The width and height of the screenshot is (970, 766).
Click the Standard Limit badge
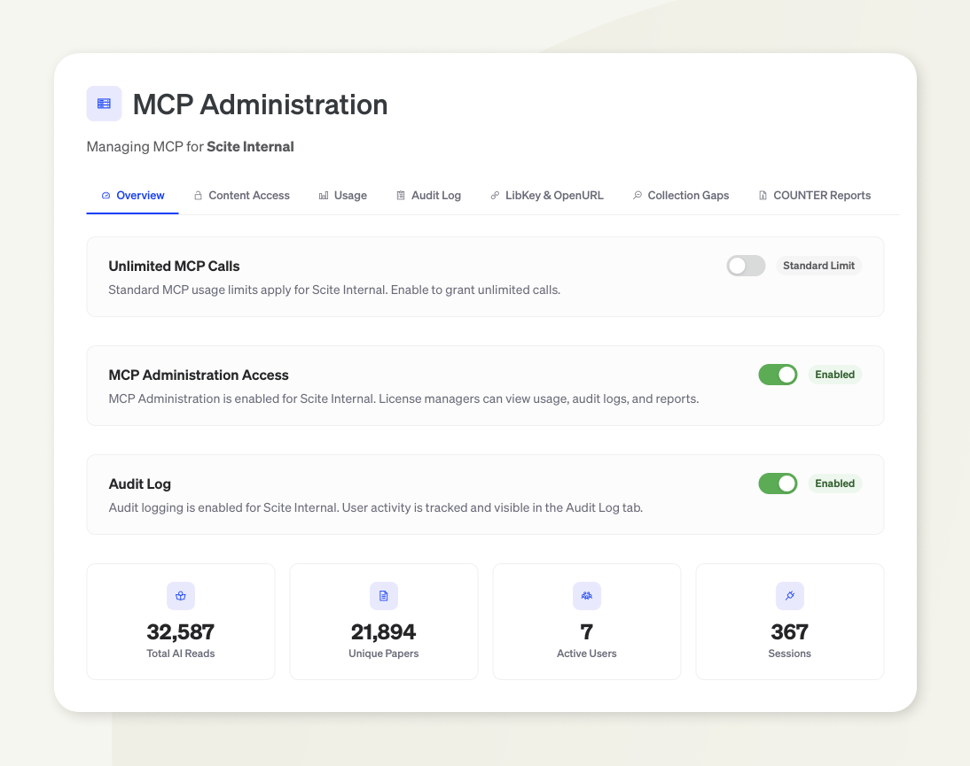point(818,266)
